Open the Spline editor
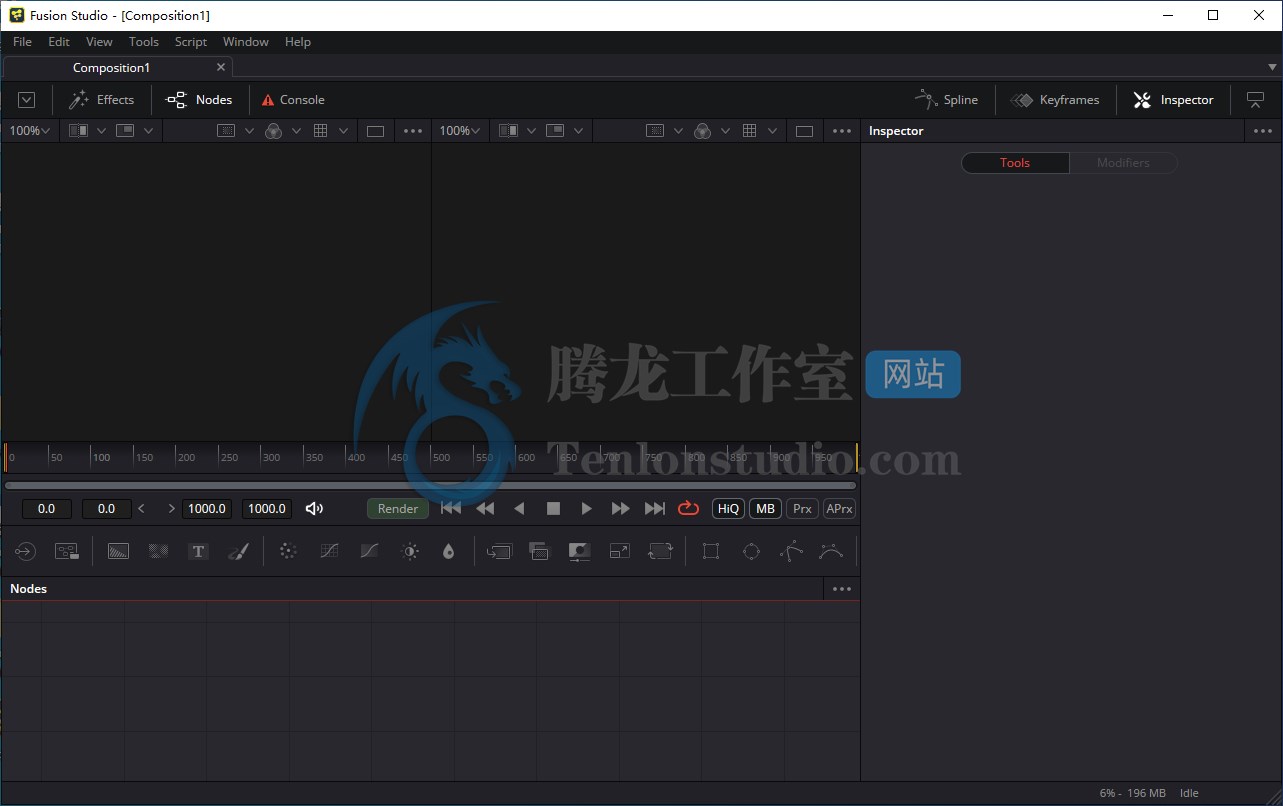 tap(946, 100)
